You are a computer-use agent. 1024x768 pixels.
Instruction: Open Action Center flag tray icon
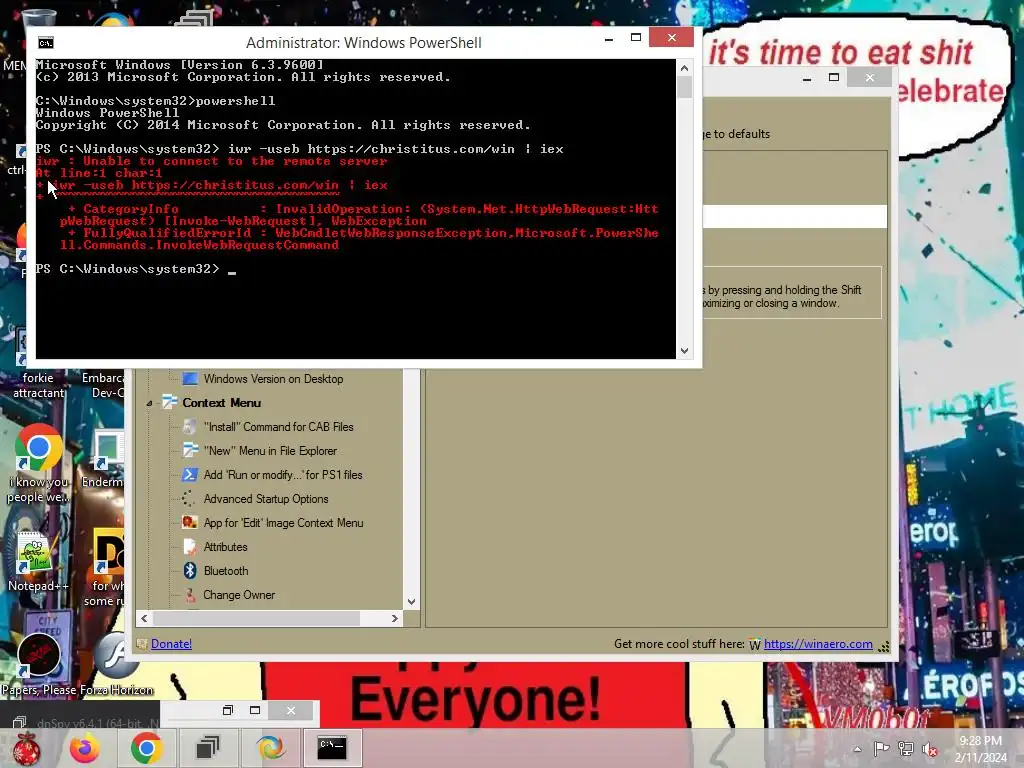point(881,749)
